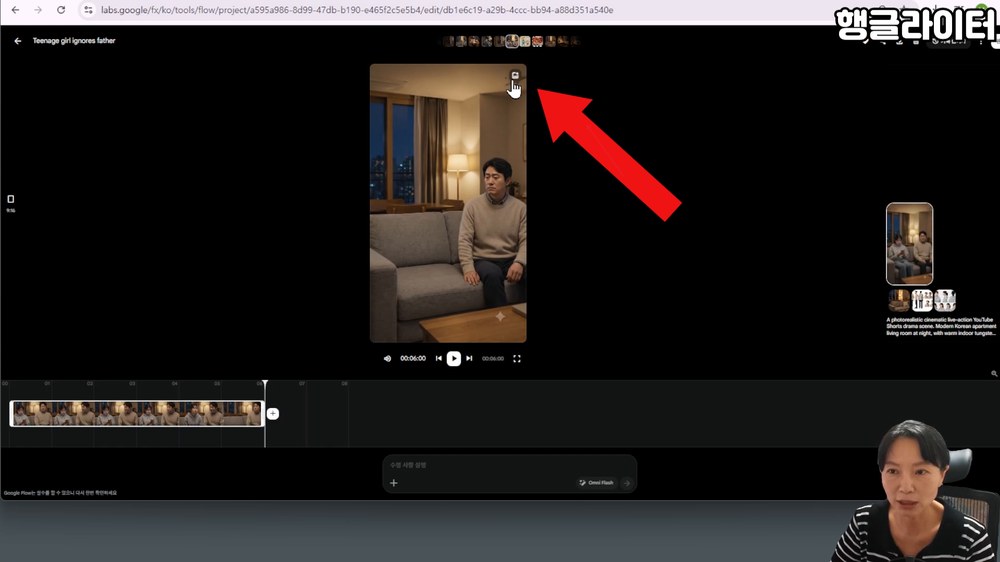Go back using the project title arrow

(x=18, y=41)
